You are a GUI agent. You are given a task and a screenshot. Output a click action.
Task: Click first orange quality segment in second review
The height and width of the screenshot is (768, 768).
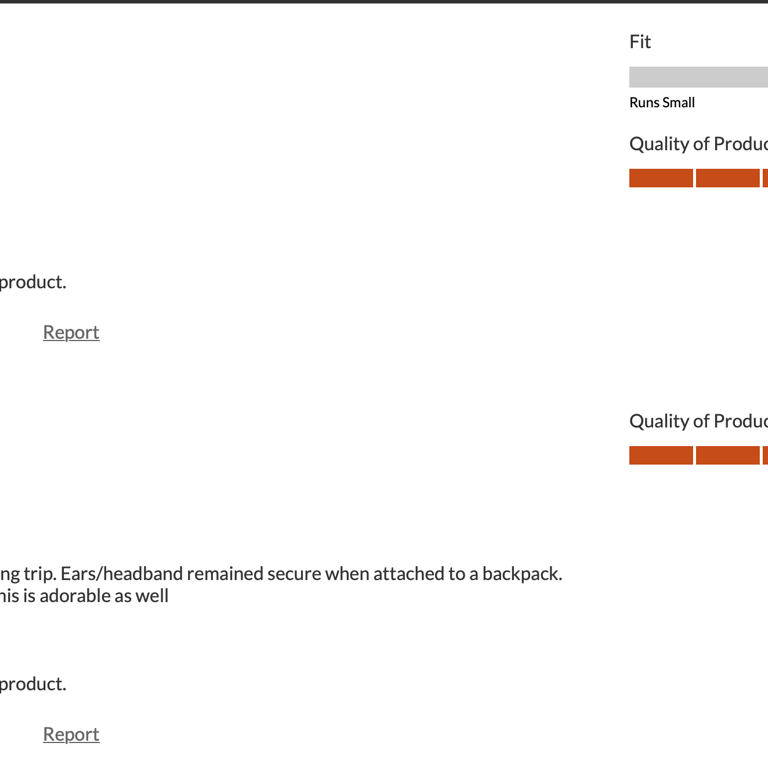(x=661, y=455)
